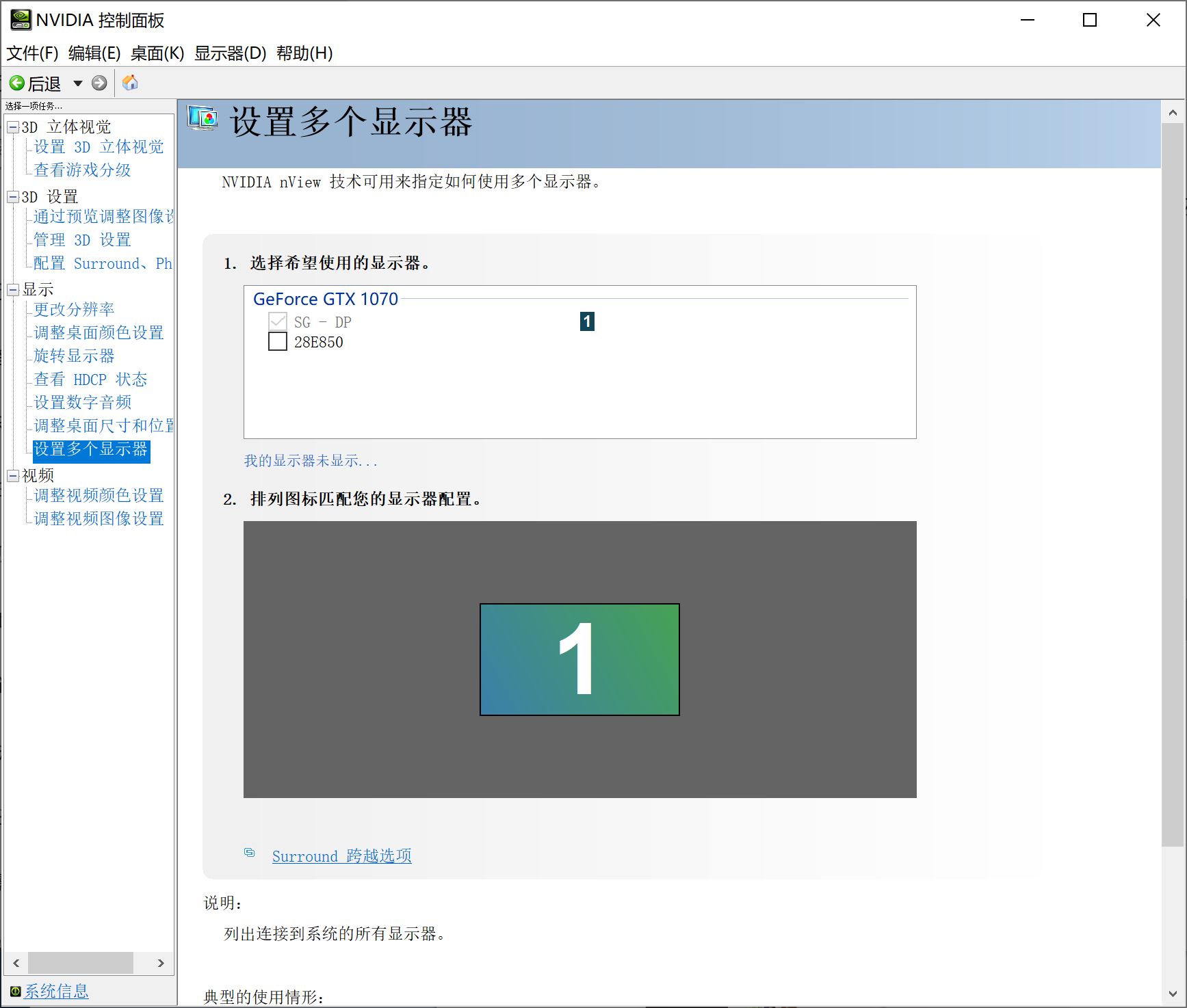Image resolution: width=1187 pixels, height=1008 pixels.
Task: Open 设置 3D 立体视觉 task
Action: click(99, 147)
